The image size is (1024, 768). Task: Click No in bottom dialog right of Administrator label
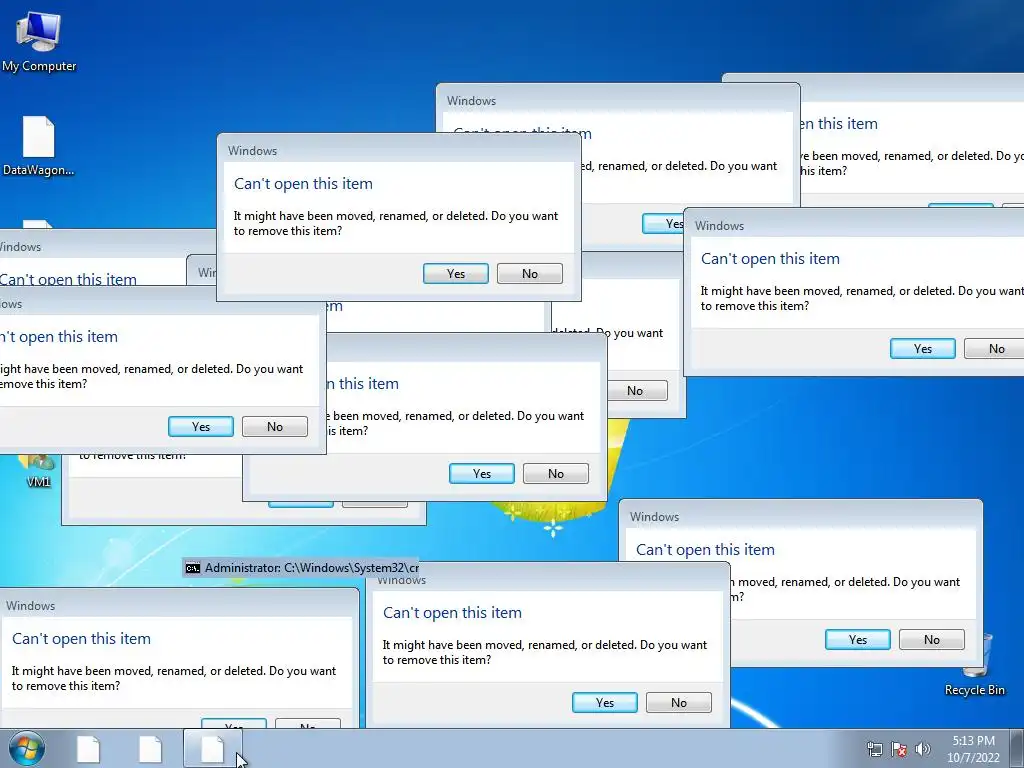tap(679, 702)
